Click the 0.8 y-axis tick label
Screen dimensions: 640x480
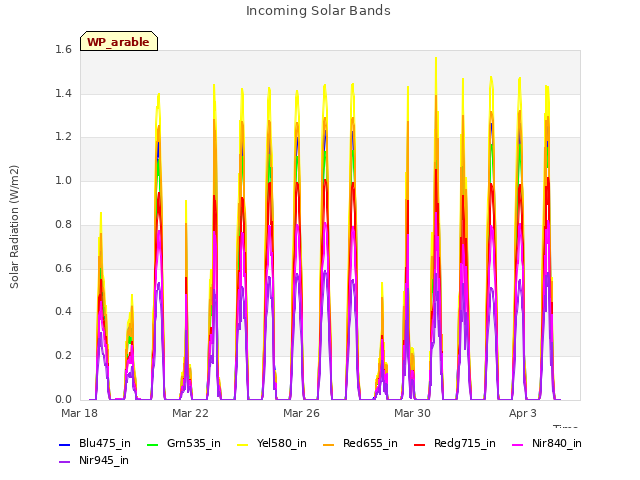63,224
